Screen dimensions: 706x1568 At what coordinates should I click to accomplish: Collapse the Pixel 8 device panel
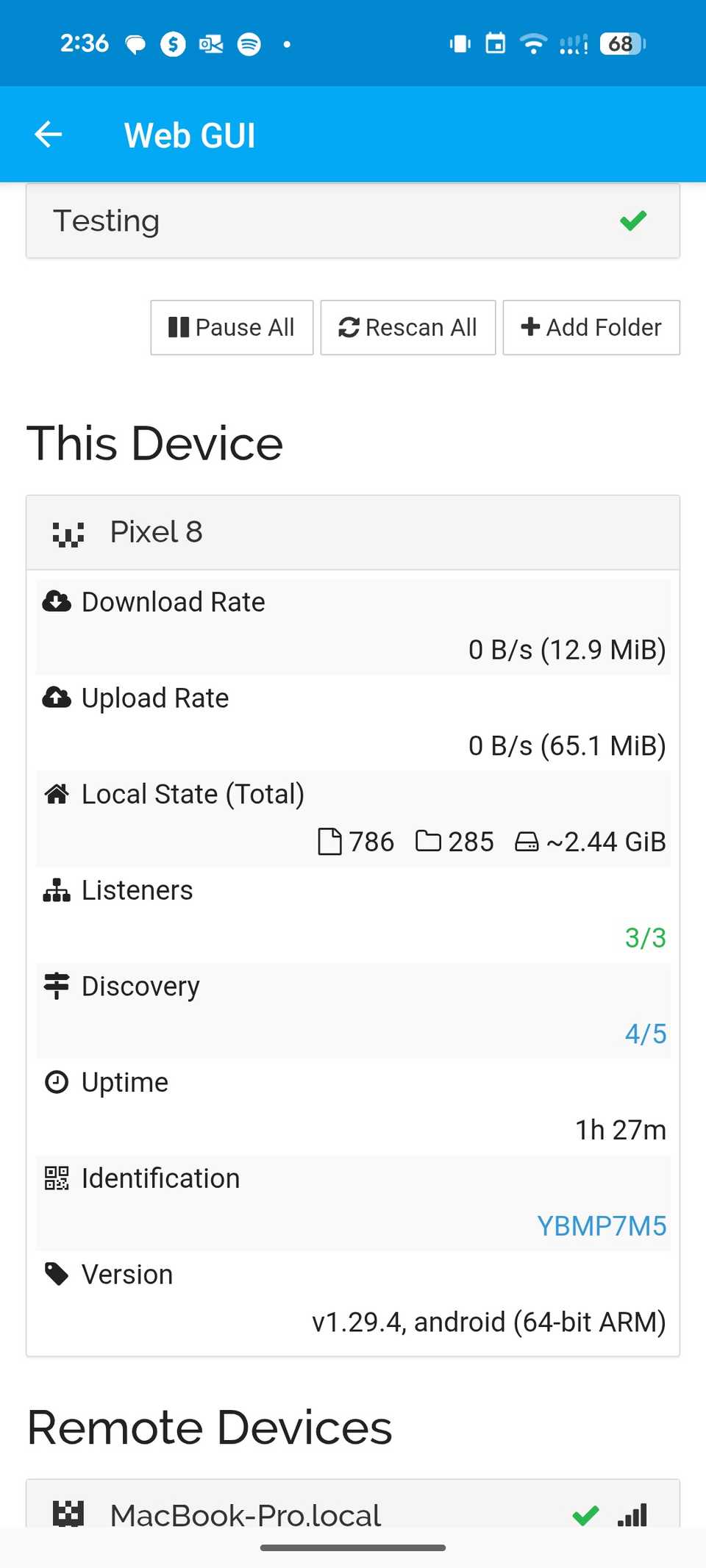coord(352,533)
